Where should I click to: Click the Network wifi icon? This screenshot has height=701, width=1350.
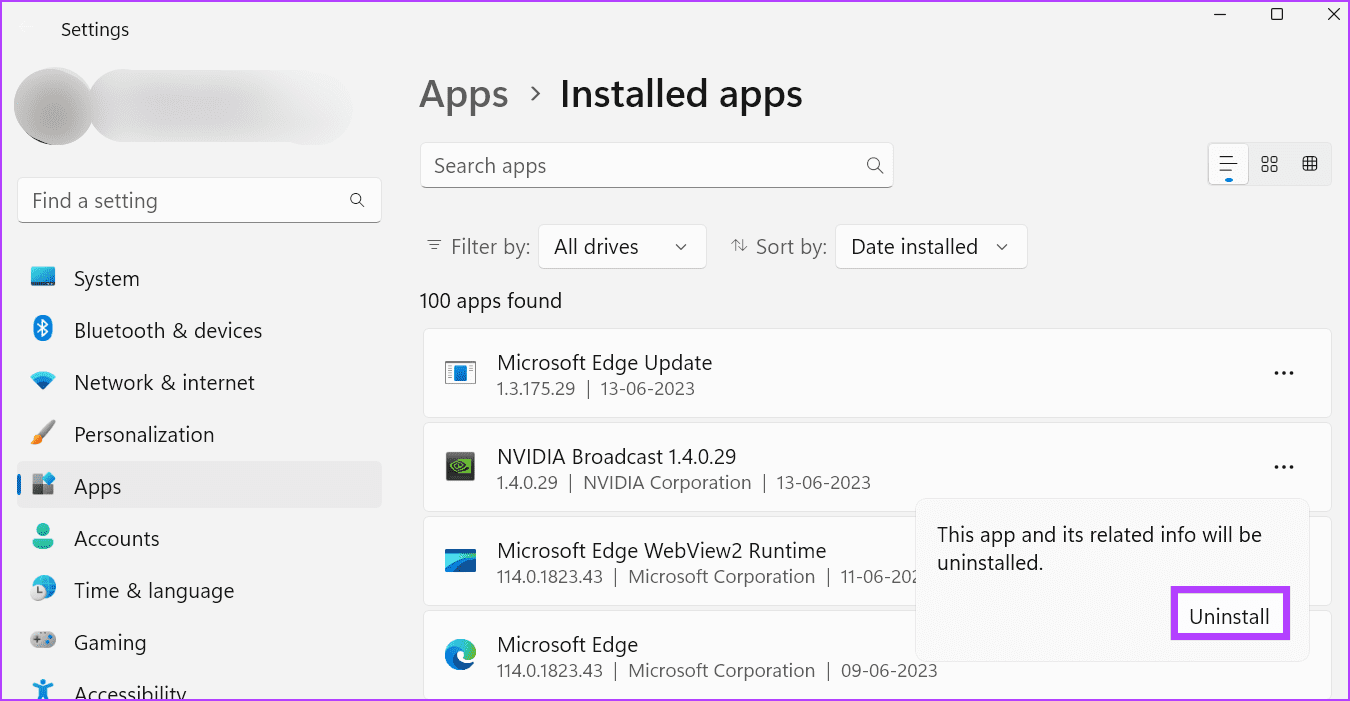[43, 381]
